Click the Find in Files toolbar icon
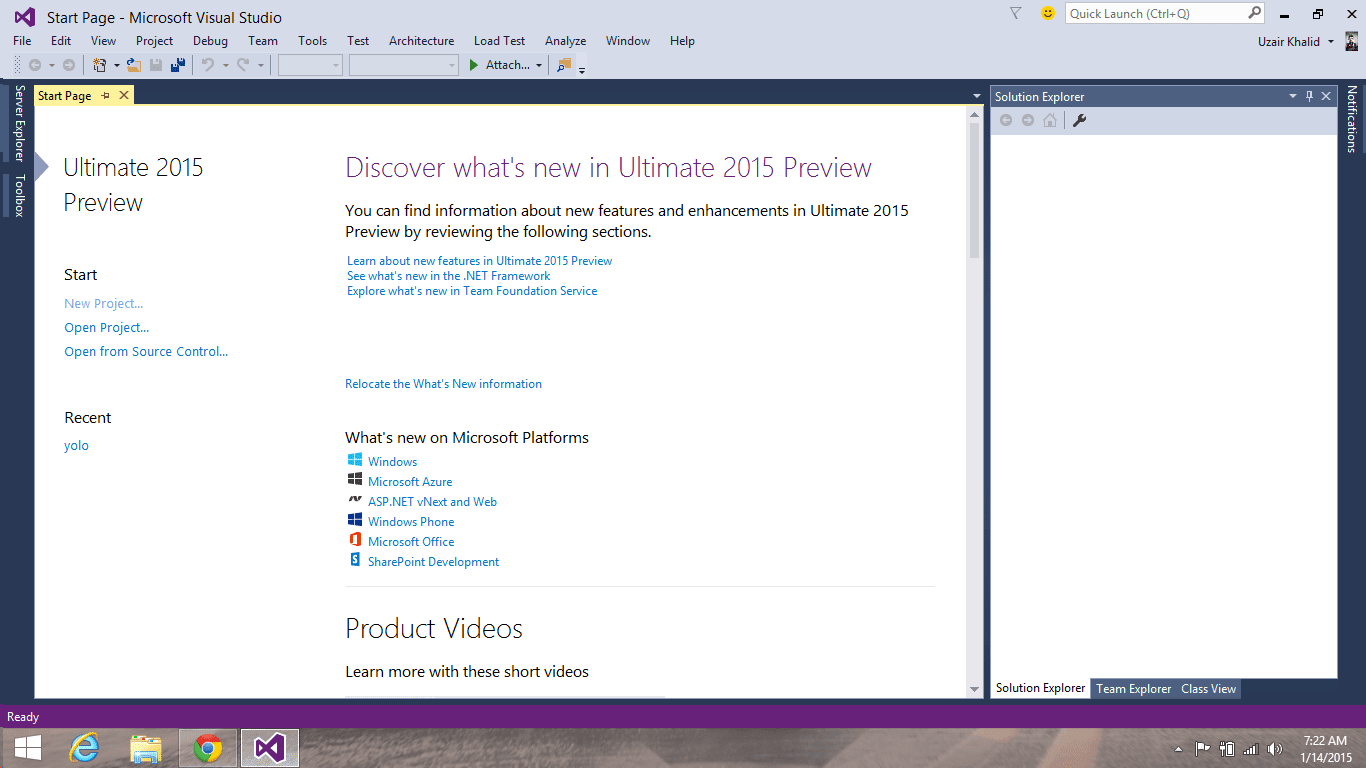Viewport: 1366px width, 768px height. 564,65
